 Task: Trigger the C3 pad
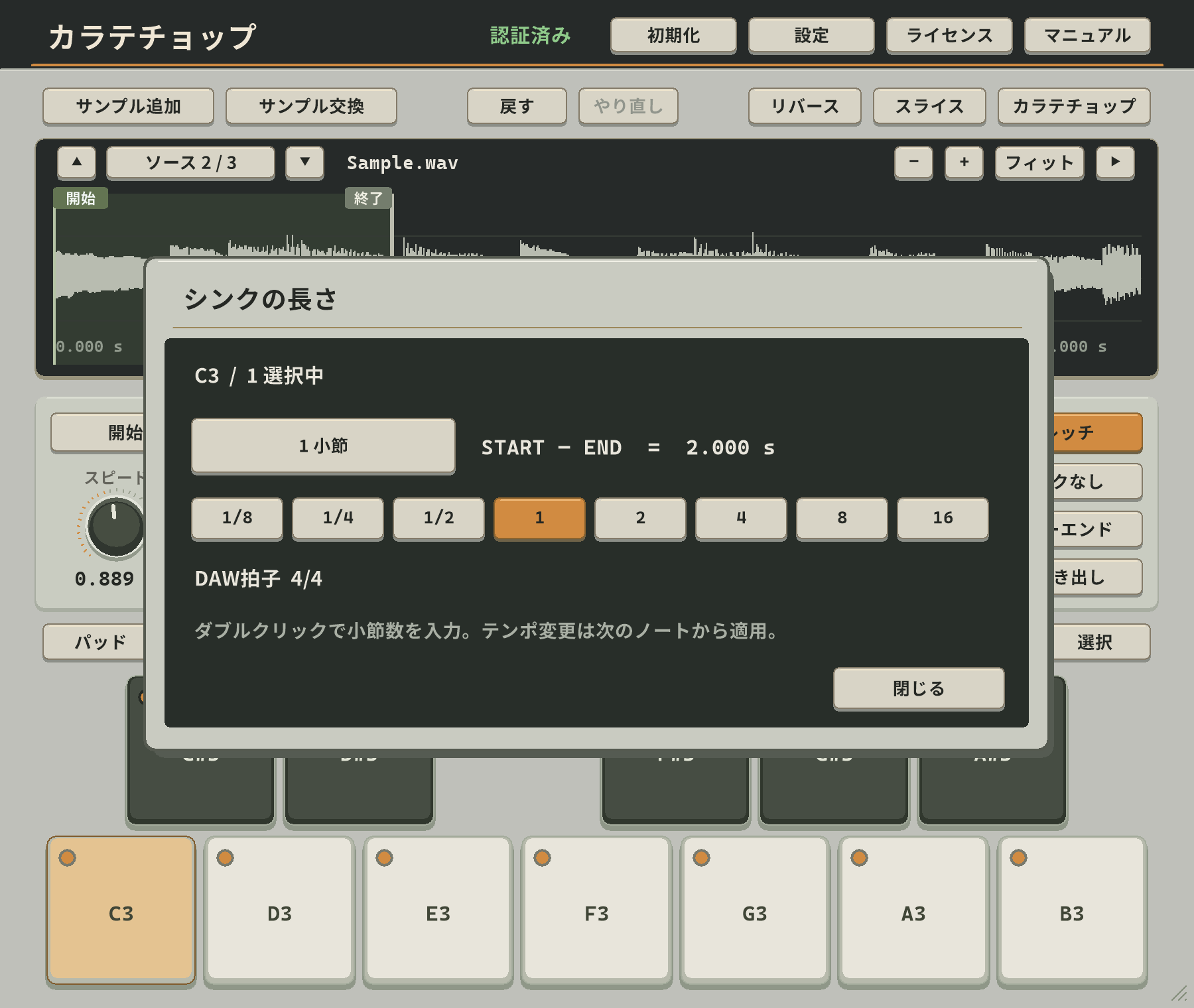click(121, 910)
